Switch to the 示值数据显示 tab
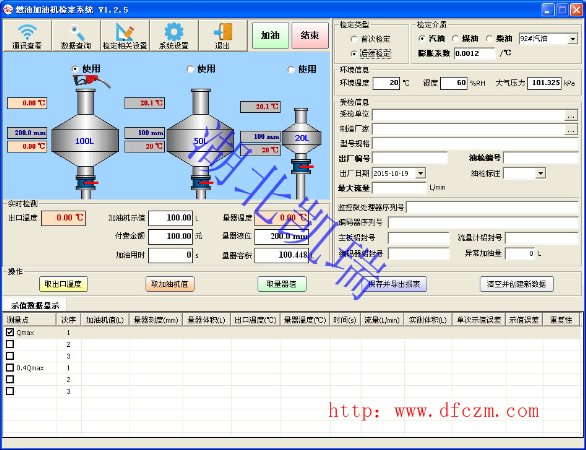The width and height of the screenshot is (586, 450). (35, 305)
